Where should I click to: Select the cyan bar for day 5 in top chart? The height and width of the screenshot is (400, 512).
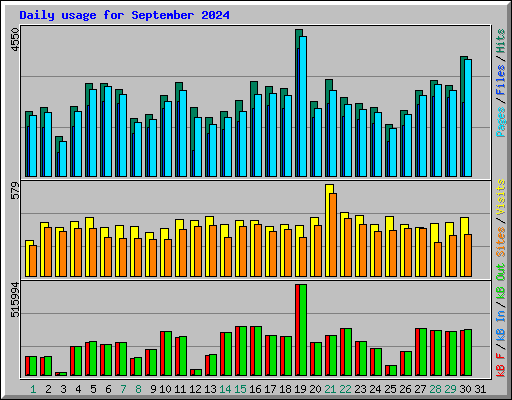(x=93, y=133)
